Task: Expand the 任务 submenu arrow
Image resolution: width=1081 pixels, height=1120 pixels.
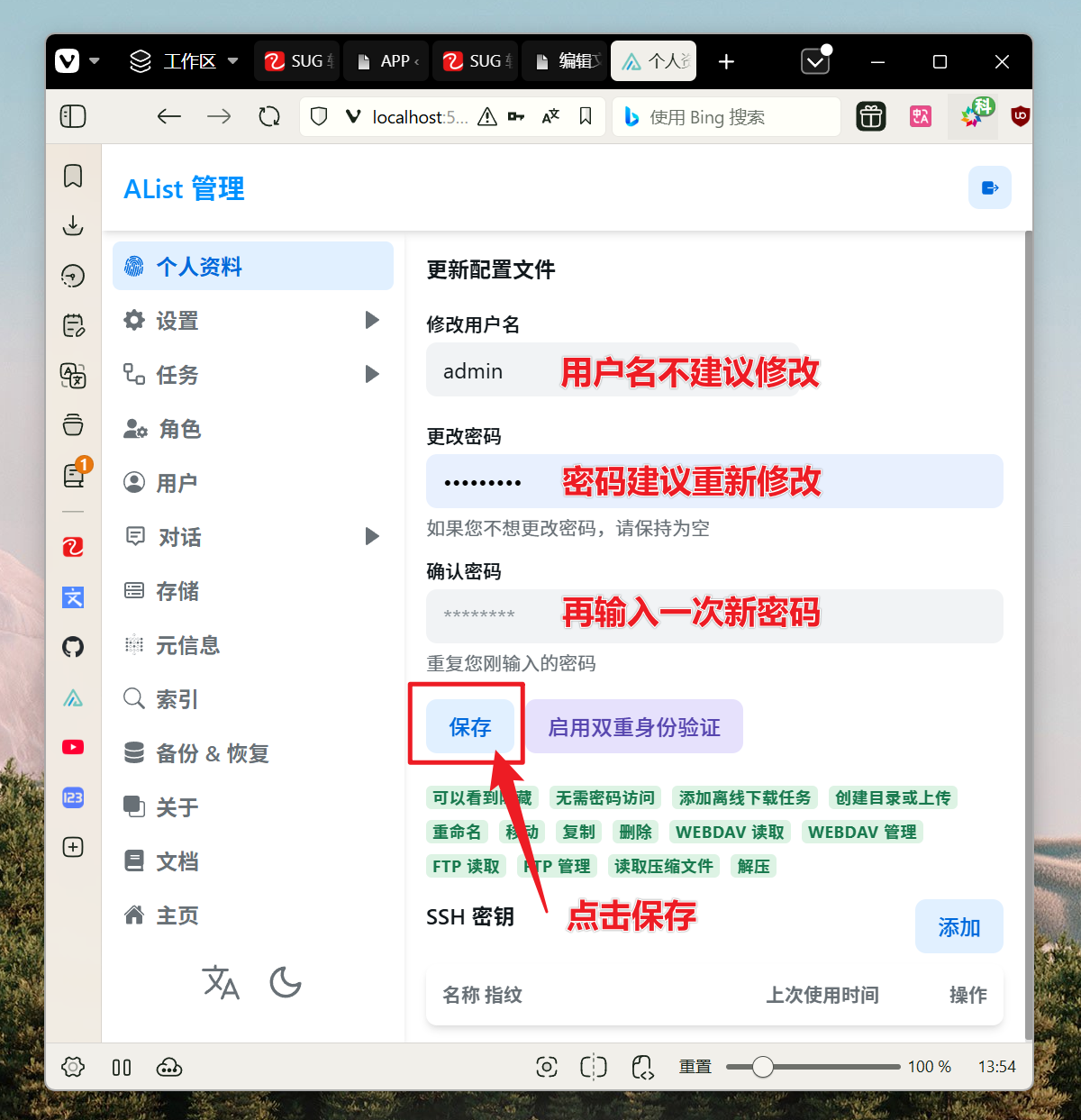Action: 372,374
